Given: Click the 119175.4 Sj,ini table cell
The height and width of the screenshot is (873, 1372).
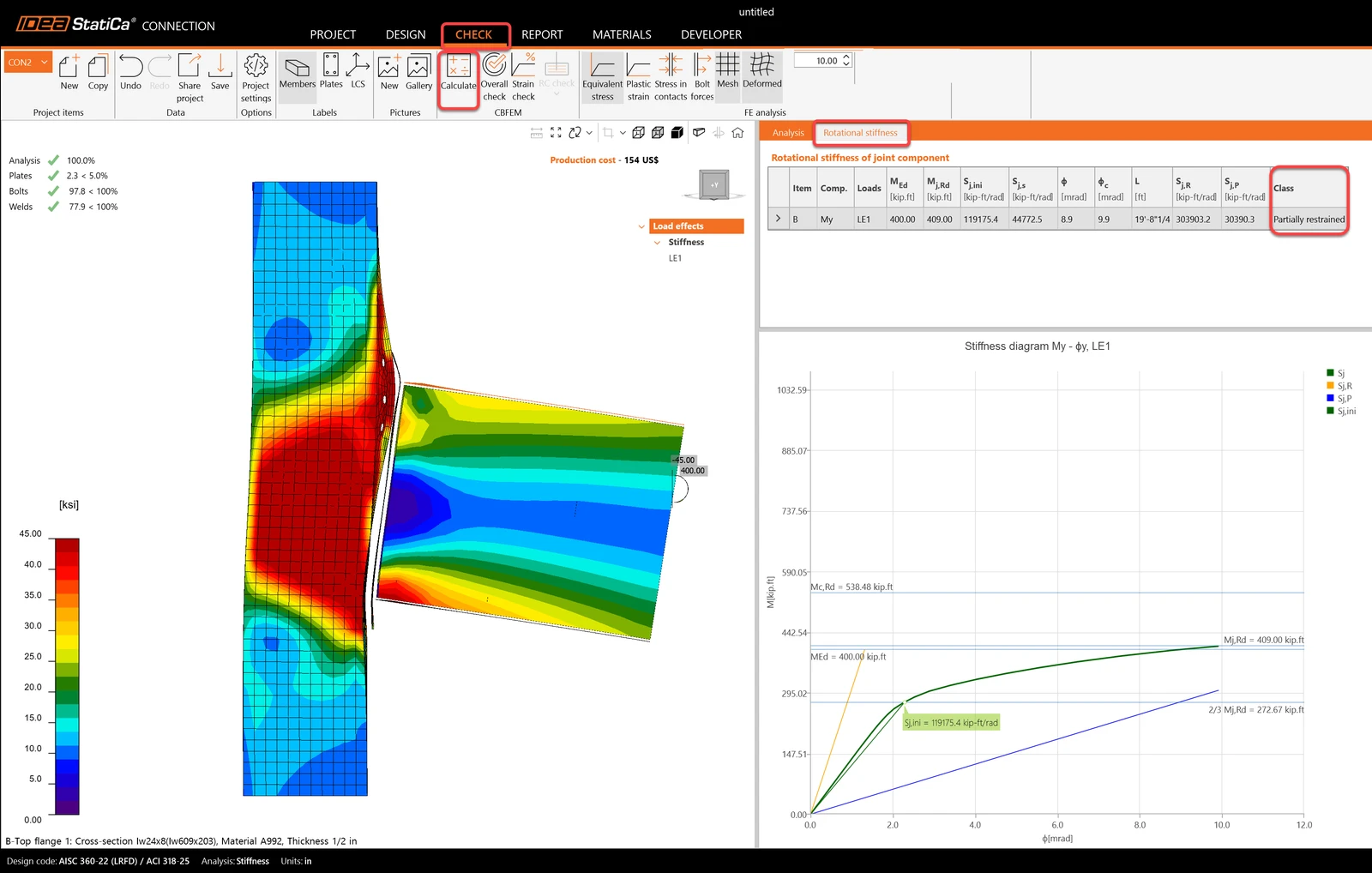Looking at the screenshot, I should click(x=984, y=220).
